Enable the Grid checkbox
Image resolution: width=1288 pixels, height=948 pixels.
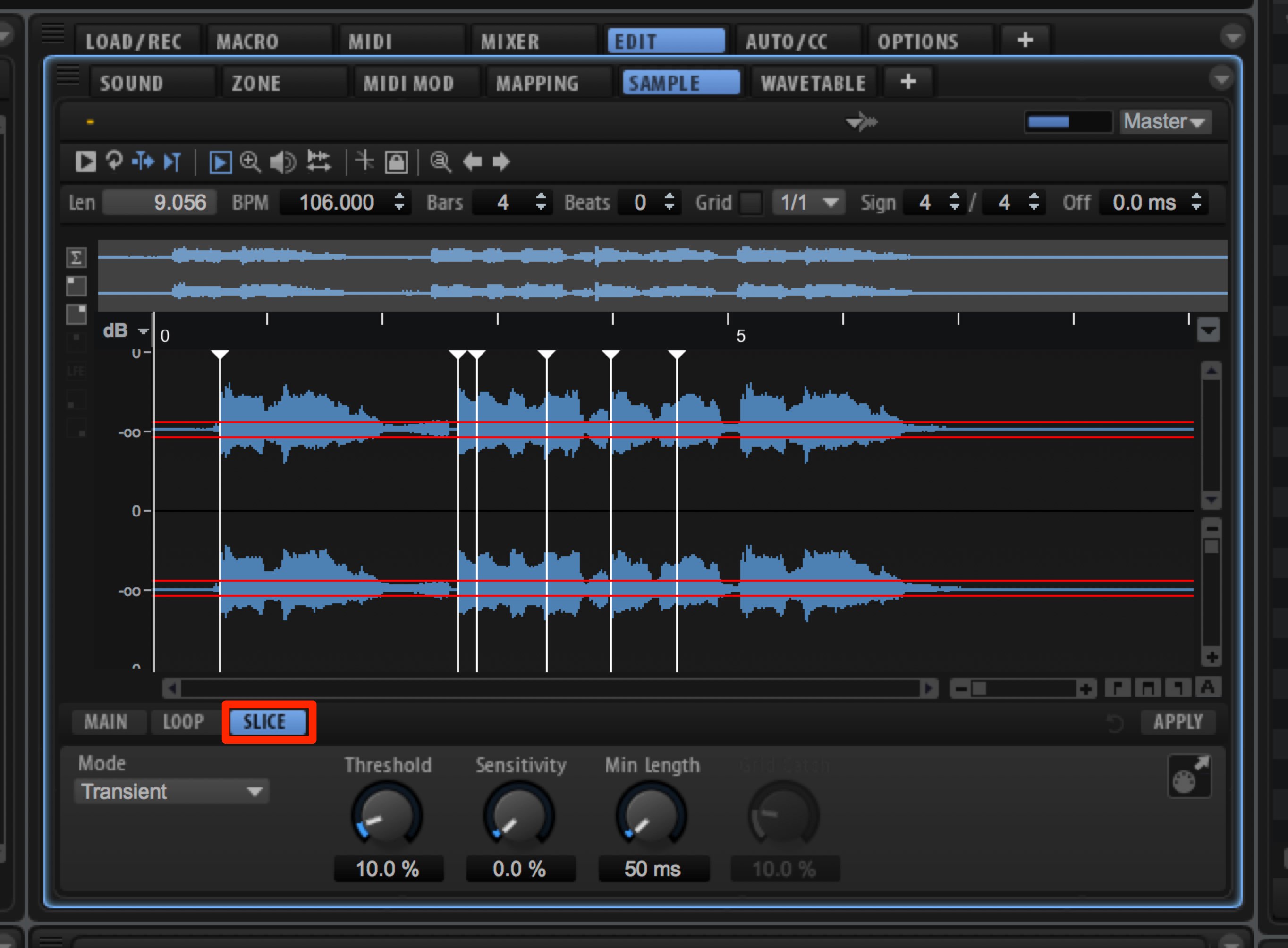[x=751, y=203]
